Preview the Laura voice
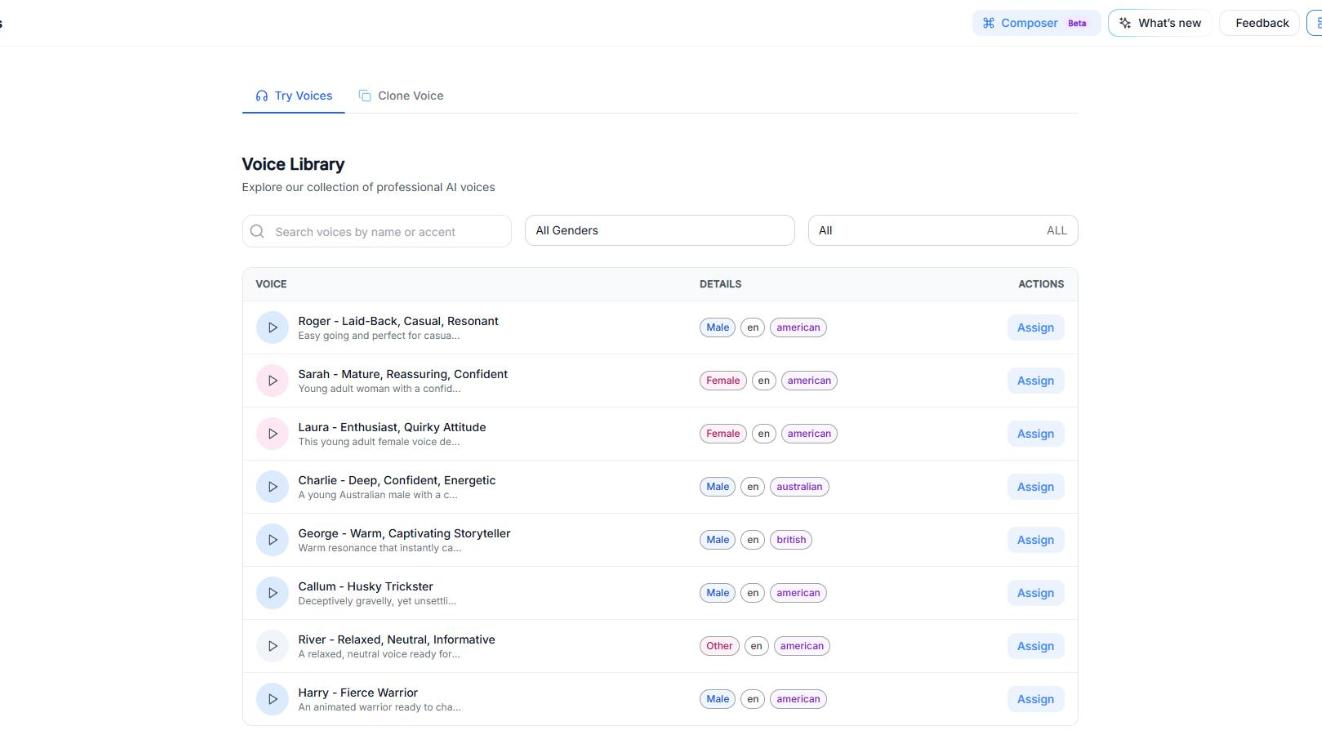The height and width of the screenshot is (744, 1322). coord(272,434)
